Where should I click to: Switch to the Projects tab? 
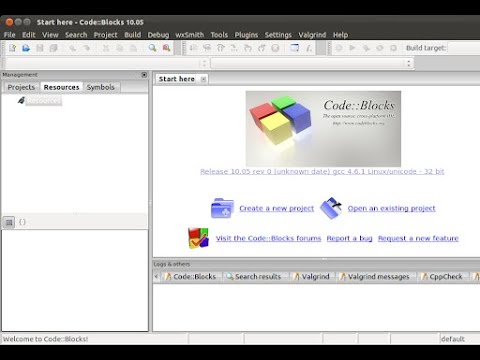21,87
